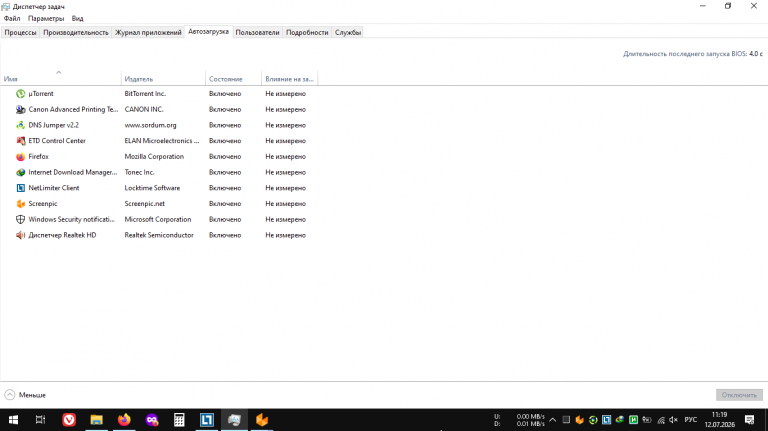Switch to the Процессы tab
The image size is (768, 431).
(x=20, y=32)
